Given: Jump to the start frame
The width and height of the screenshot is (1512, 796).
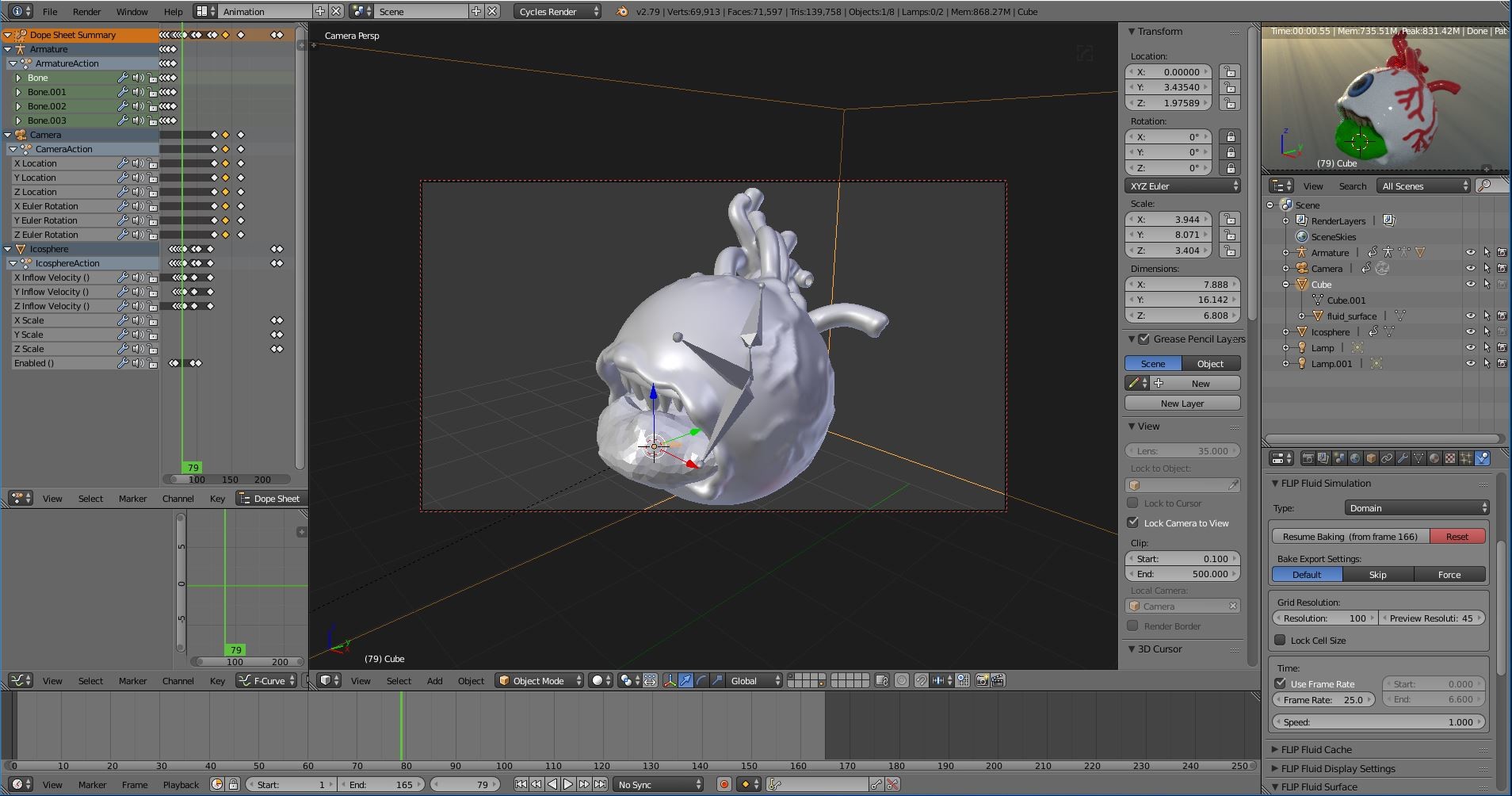Looking at the screenshot, I should tap(521, 784).
